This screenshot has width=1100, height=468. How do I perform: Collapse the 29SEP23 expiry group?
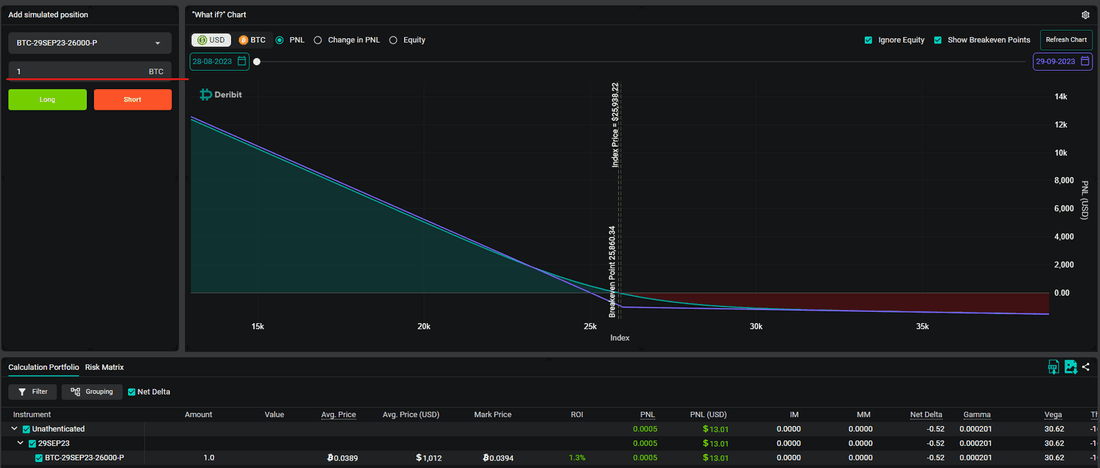coord(21,443)
